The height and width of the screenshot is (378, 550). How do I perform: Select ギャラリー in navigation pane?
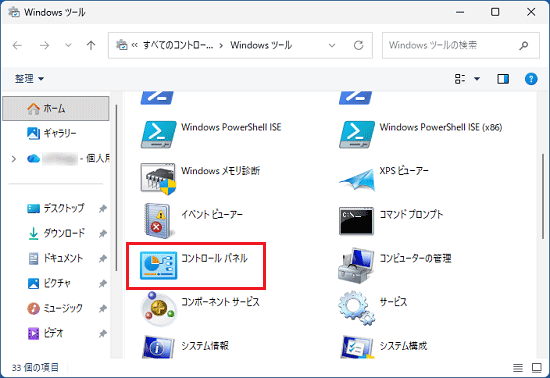tap(56, 133)
